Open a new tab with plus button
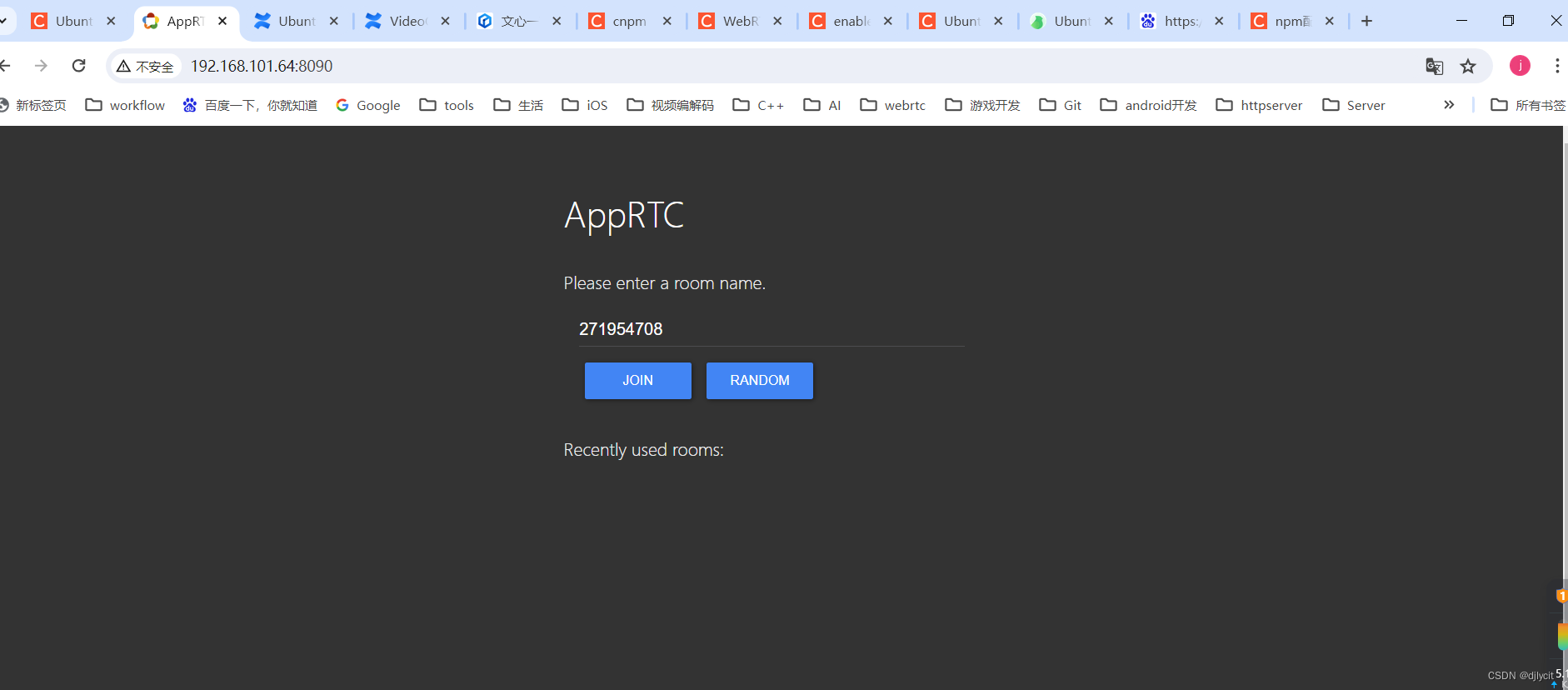Screen dimensions: 1568x690 point(1366,21)
